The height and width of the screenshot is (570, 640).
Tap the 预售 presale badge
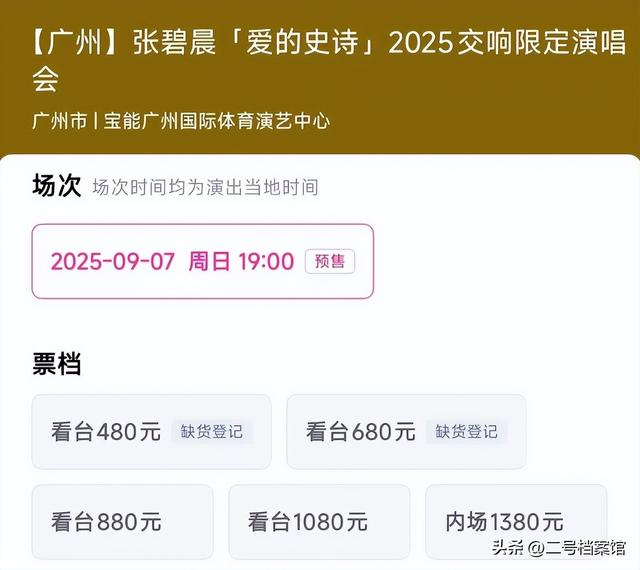330,262
